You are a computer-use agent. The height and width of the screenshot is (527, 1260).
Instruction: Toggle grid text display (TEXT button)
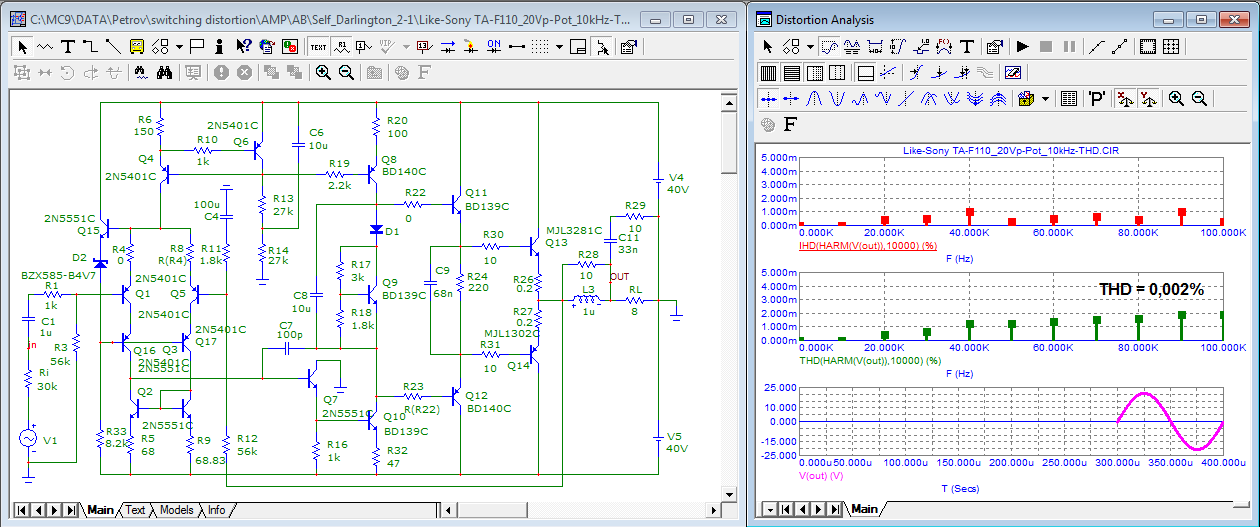[318, 46]
